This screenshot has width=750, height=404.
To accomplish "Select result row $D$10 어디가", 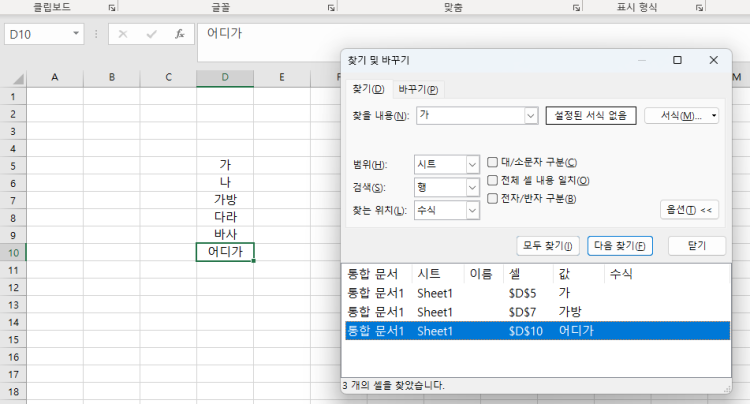I will [x=538, y=331].
